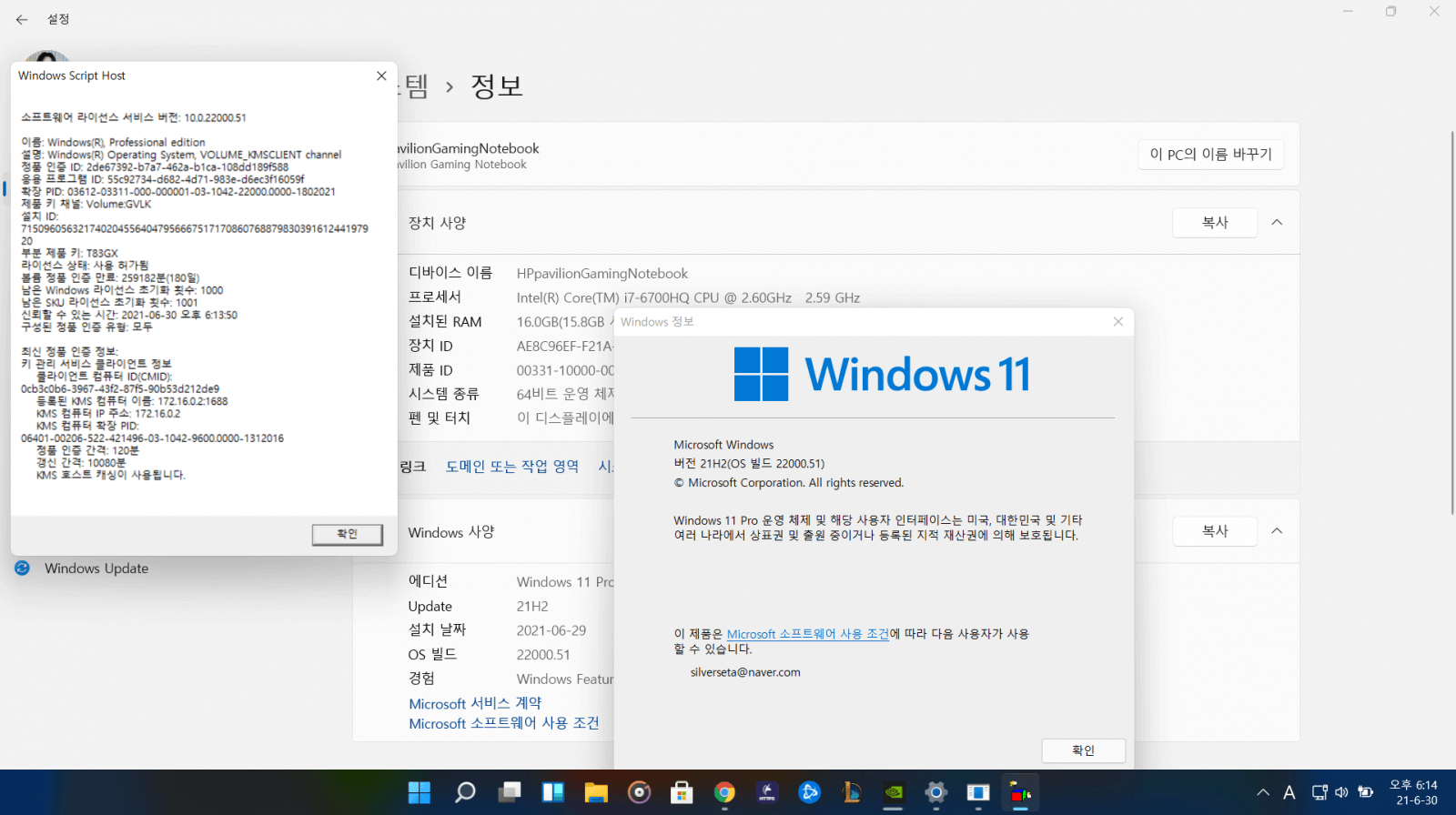The image size is (1456, 815).
Task: Open Microsoft Store from taskbar
Action: (x=682, y=792)
